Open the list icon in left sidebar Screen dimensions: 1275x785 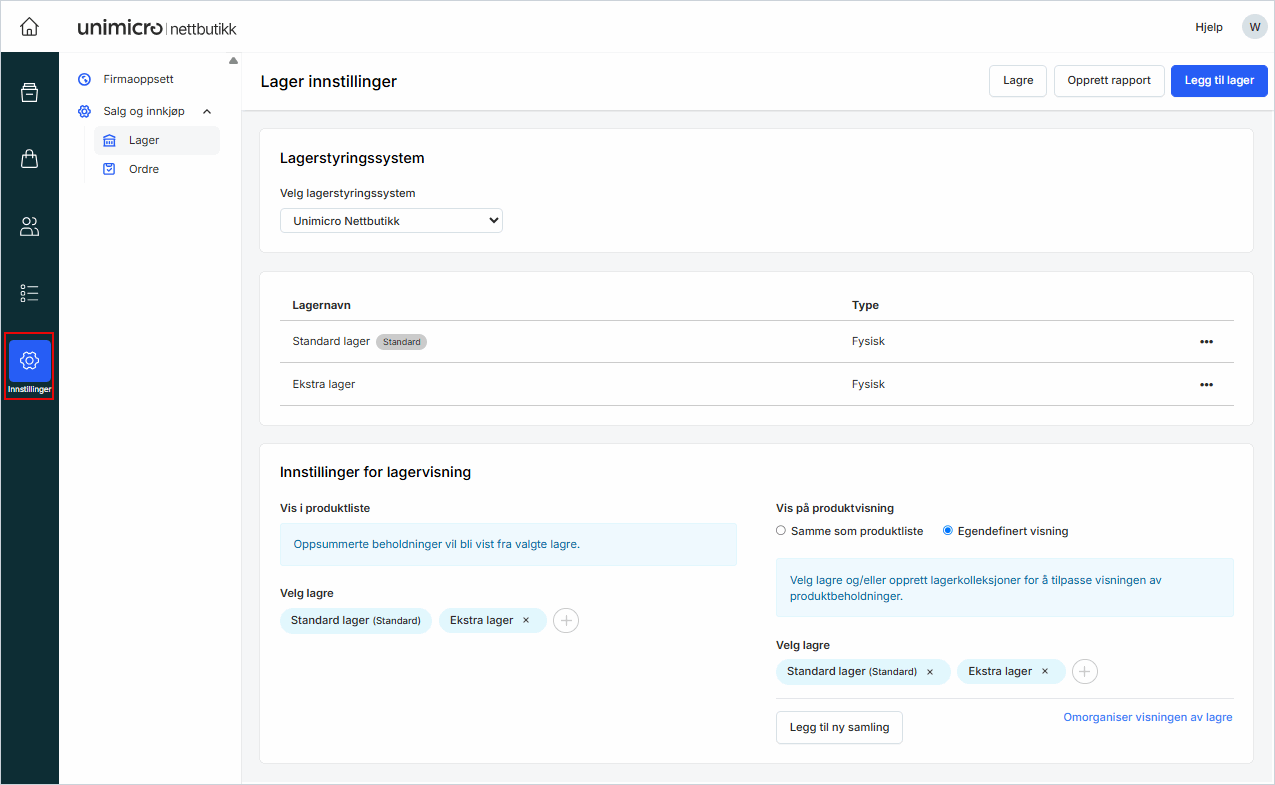click(30, 293)
